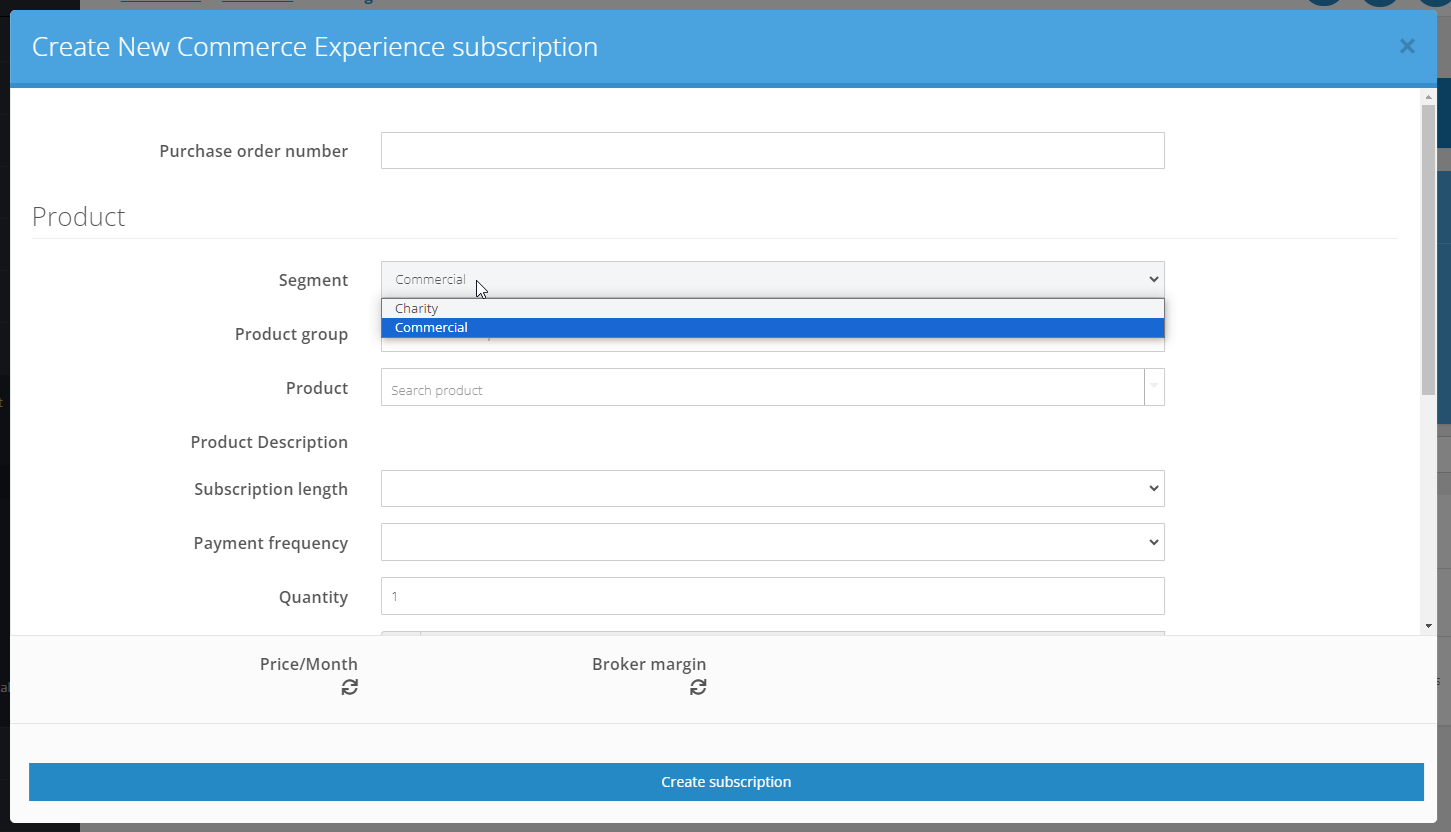This screenshot has width=1451, height=832.
Task: Expand the Product search dropdown arrow
Action: click(x=1154, y=388)
